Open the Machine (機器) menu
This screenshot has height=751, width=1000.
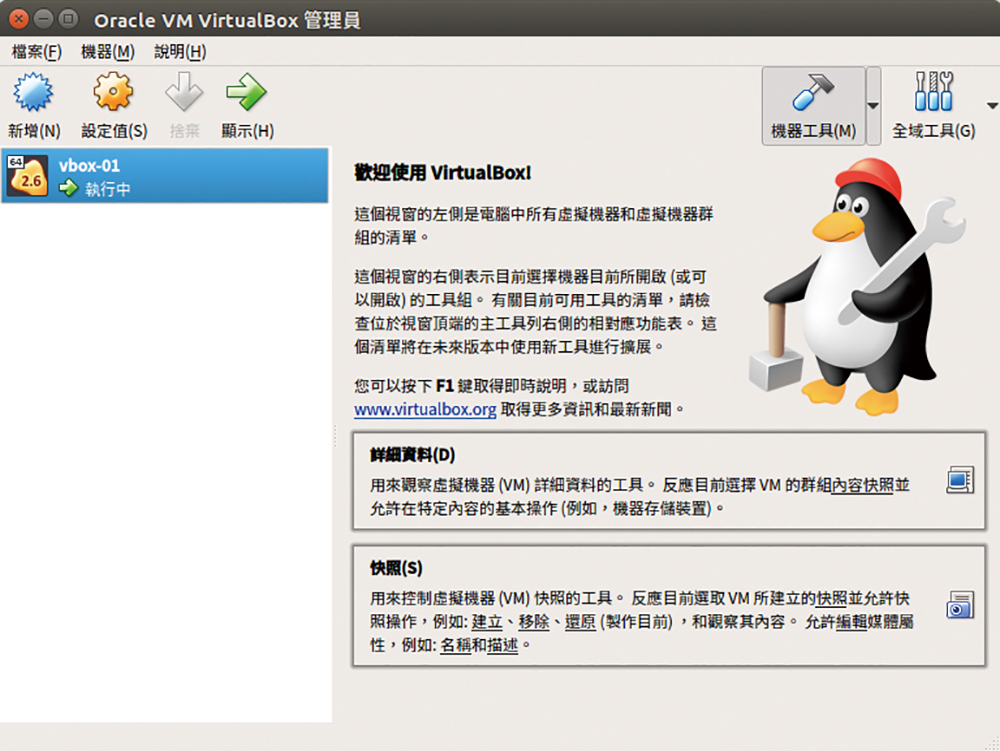pyautogui.click(x=108, y=52)
